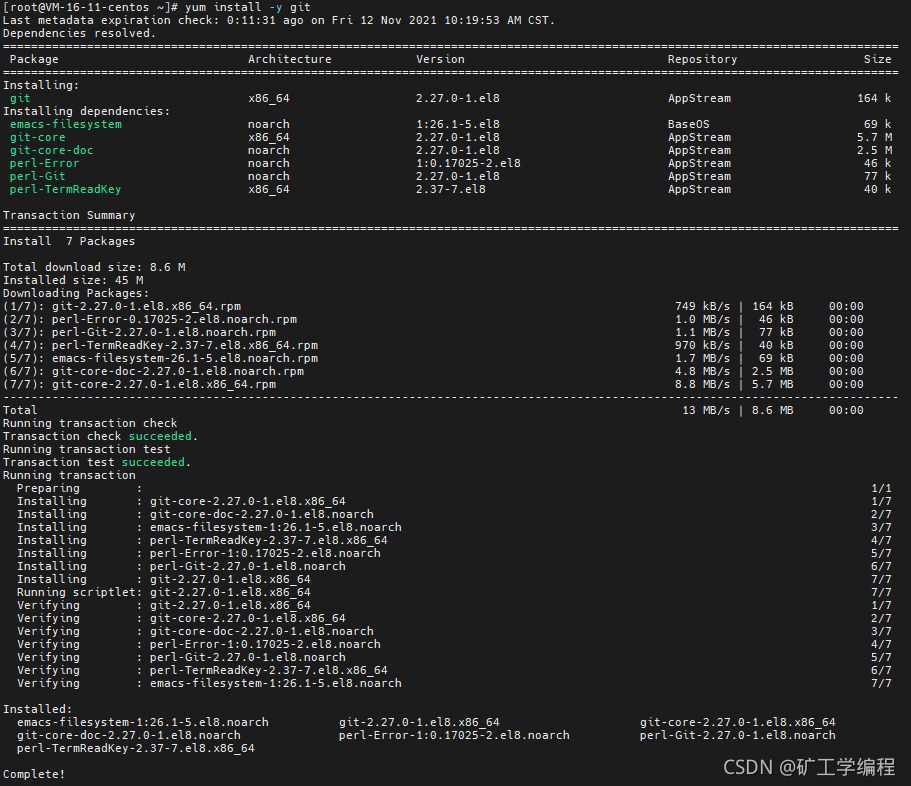Click the '13 MB/s' total speed value
The height and width of the screenshot is (786, 911).
click(x=706, y=410)
